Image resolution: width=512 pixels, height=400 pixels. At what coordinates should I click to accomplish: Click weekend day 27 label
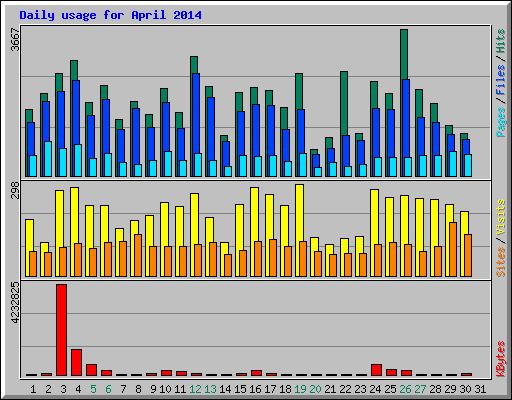(x=420, y=389)
